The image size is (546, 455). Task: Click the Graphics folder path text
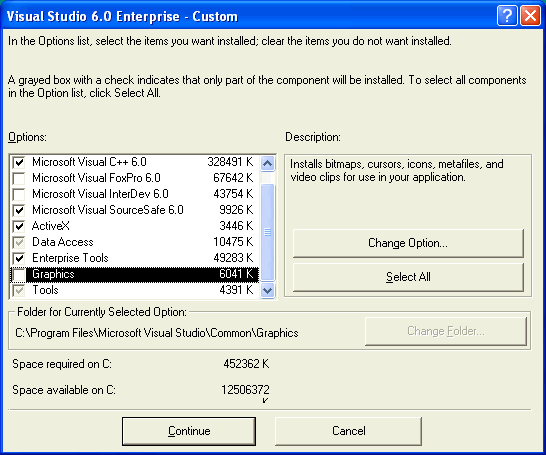pos(157,333)
